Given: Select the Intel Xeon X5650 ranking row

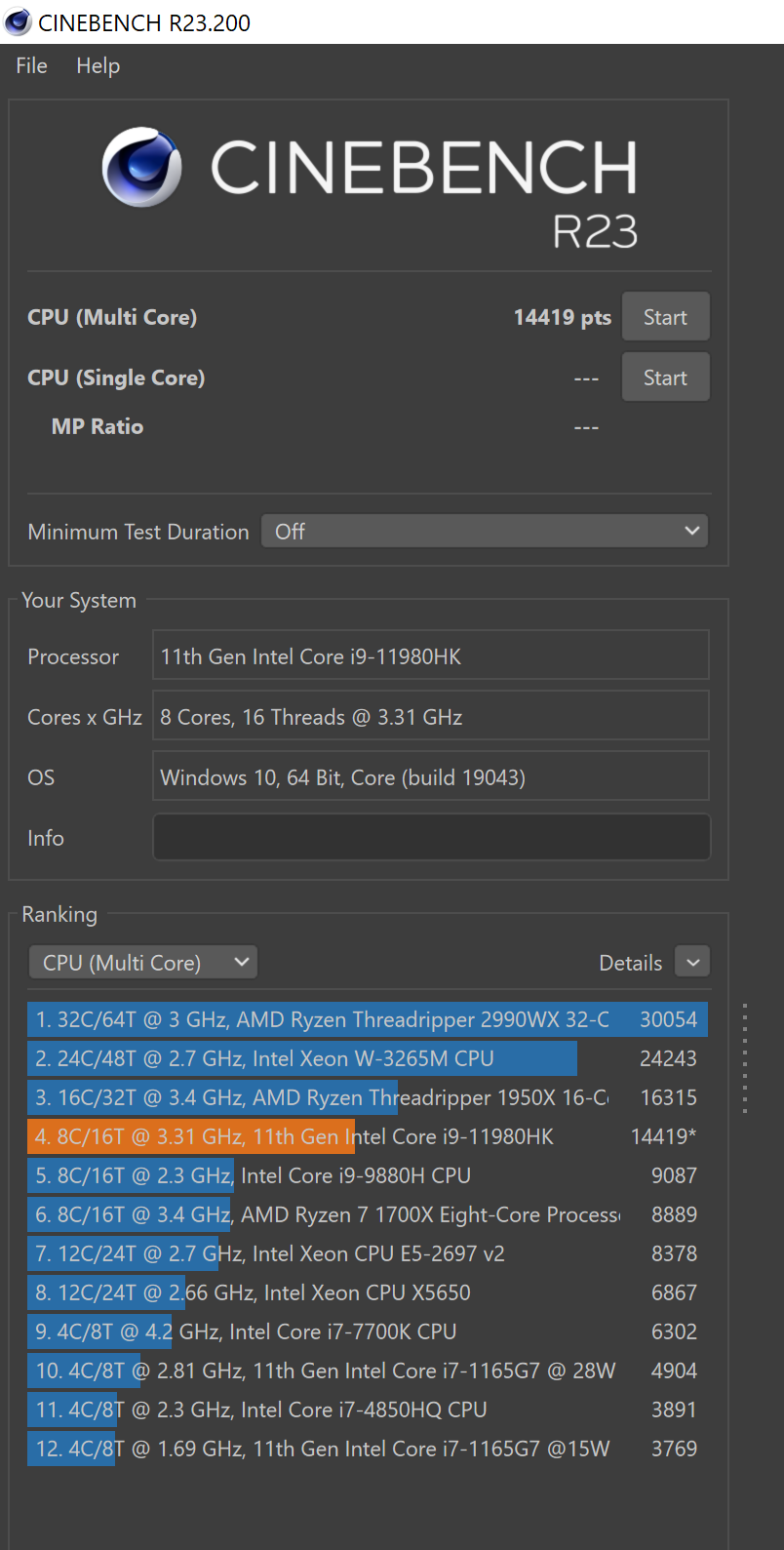Looking at the screenshot, I should coord(368,1292).
